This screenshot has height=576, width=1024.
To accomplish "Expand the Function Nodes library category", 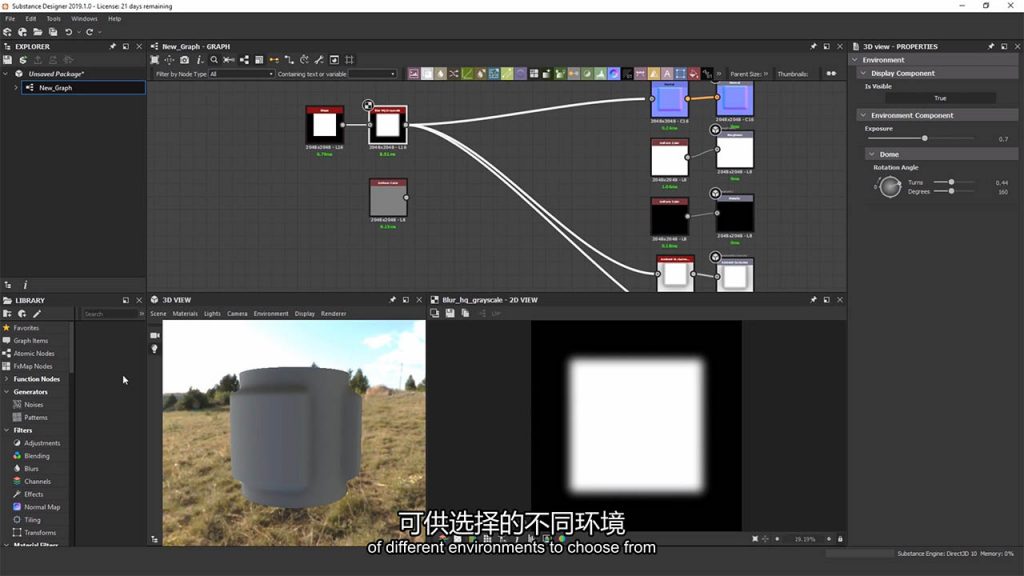I will (x=7, y=379).
